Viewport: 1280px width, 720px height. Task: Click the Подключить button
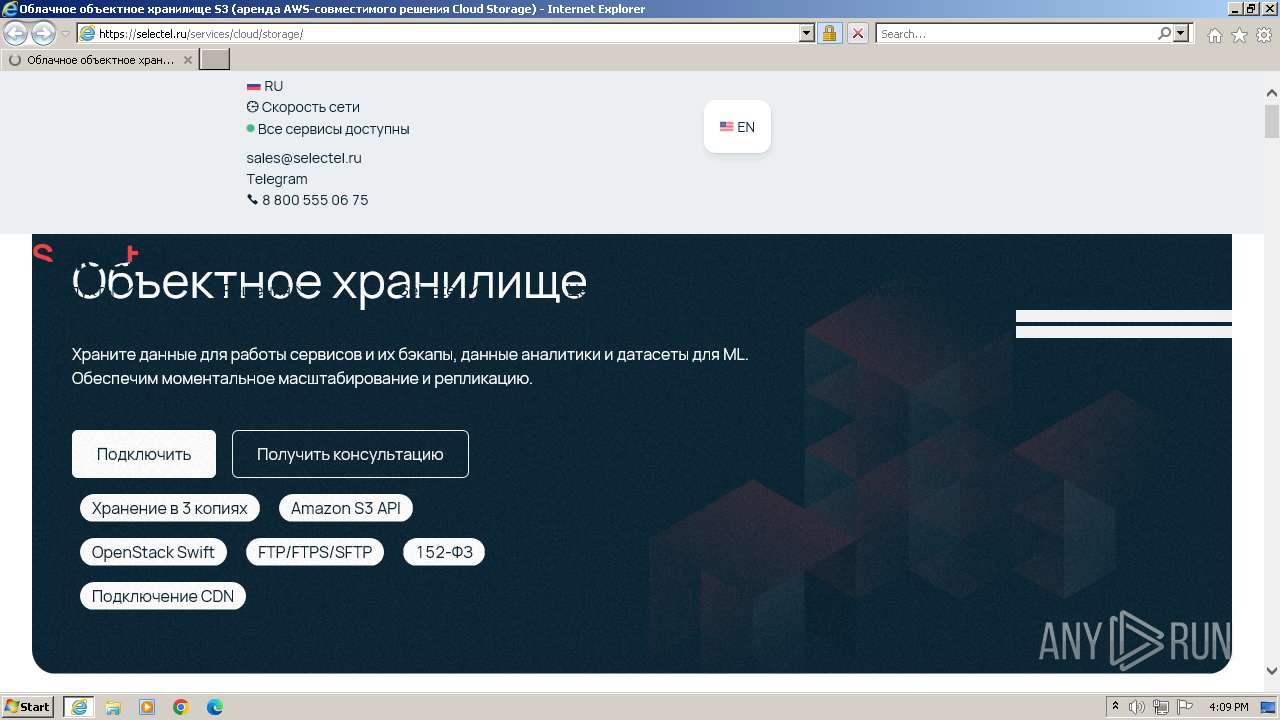(x=144, y=454)
